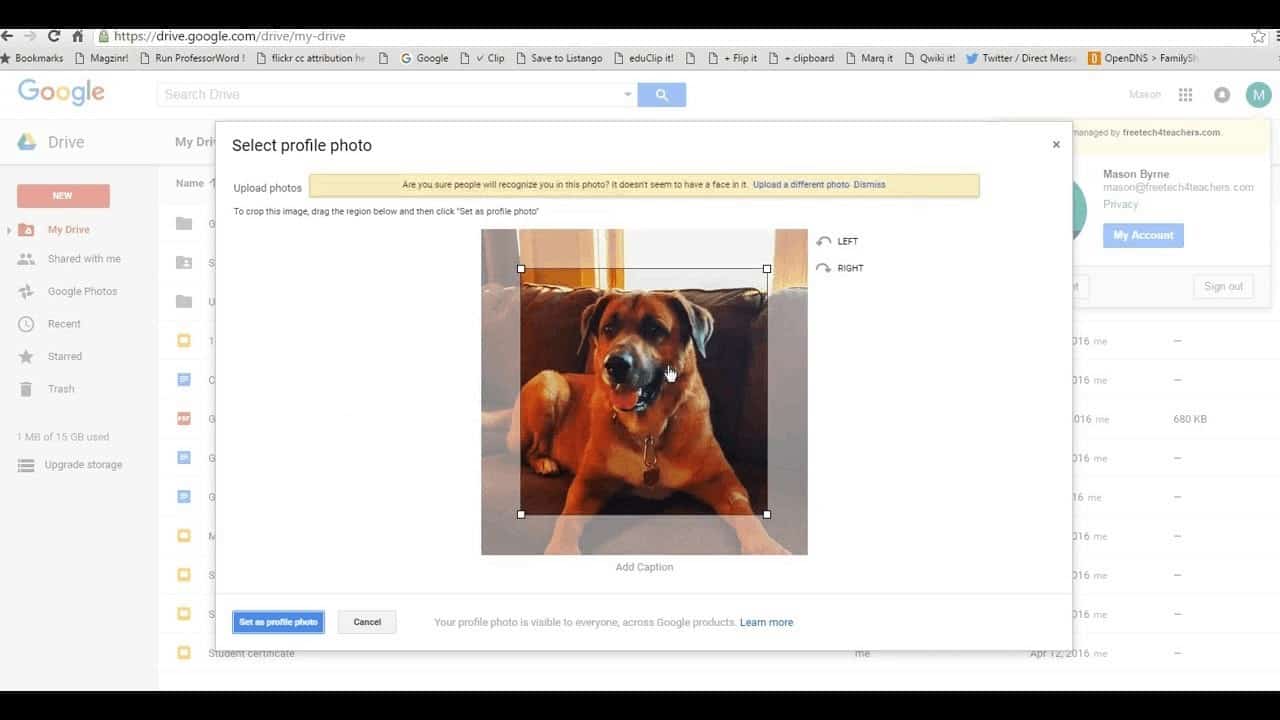The width and height of the screenshot is (1280, 720).
Task: Switch to the Upload photos tab
Action: [267, 187]
